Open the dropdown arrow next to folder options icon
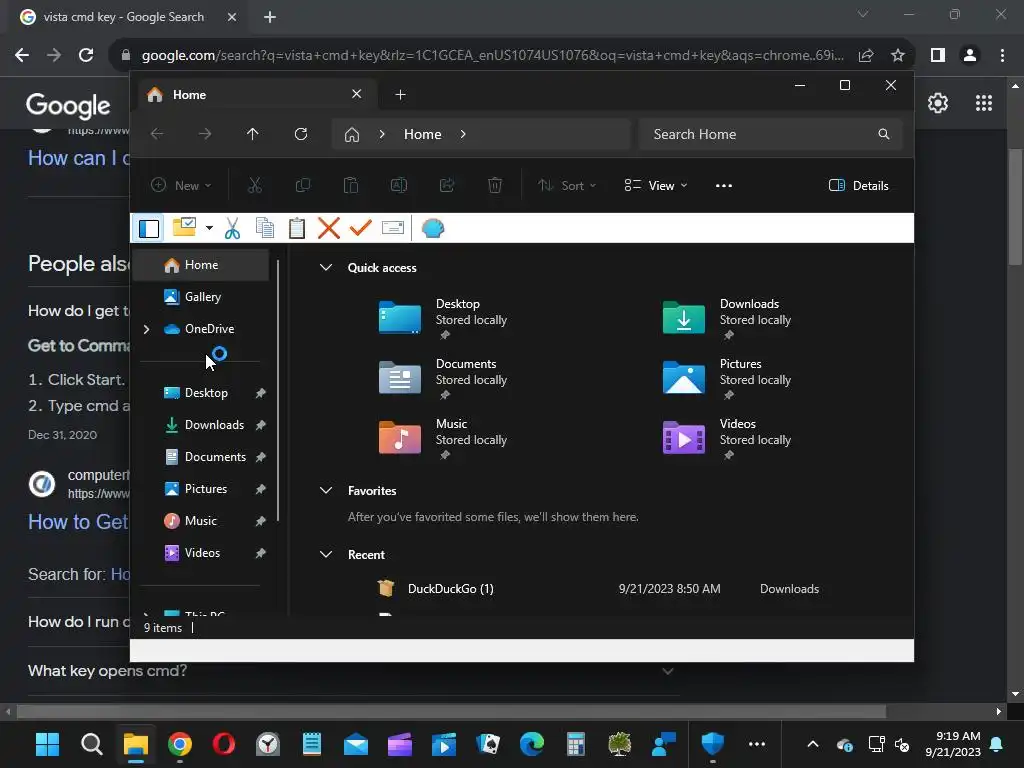This screenshot has width=1024, height=768. click(209, 228)
